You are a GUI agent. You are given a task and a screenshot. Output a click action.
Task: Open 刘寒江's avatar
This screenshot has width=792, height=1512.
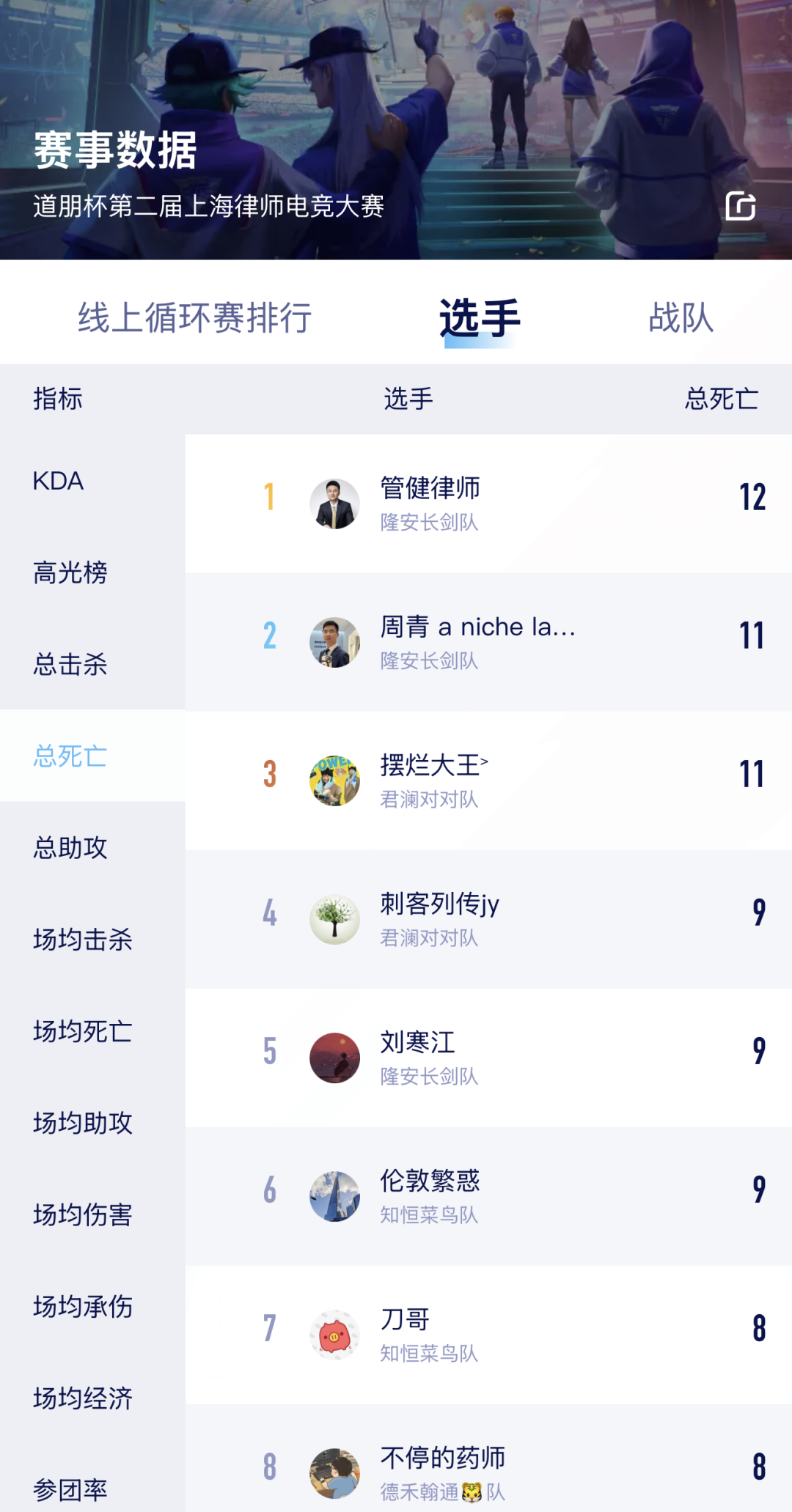click(335, 1056)
